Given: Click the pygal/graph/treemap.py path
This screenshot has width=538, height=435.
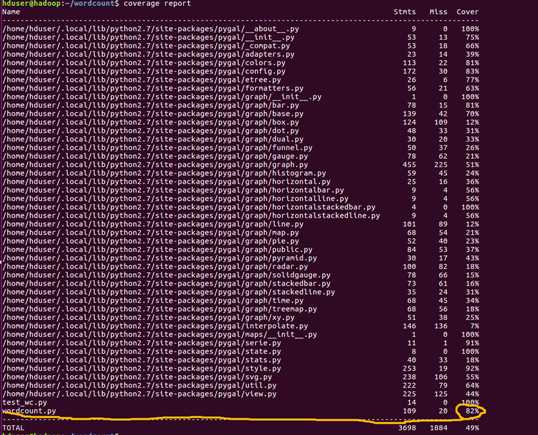Looking at the screenshot, I should 160,309.
